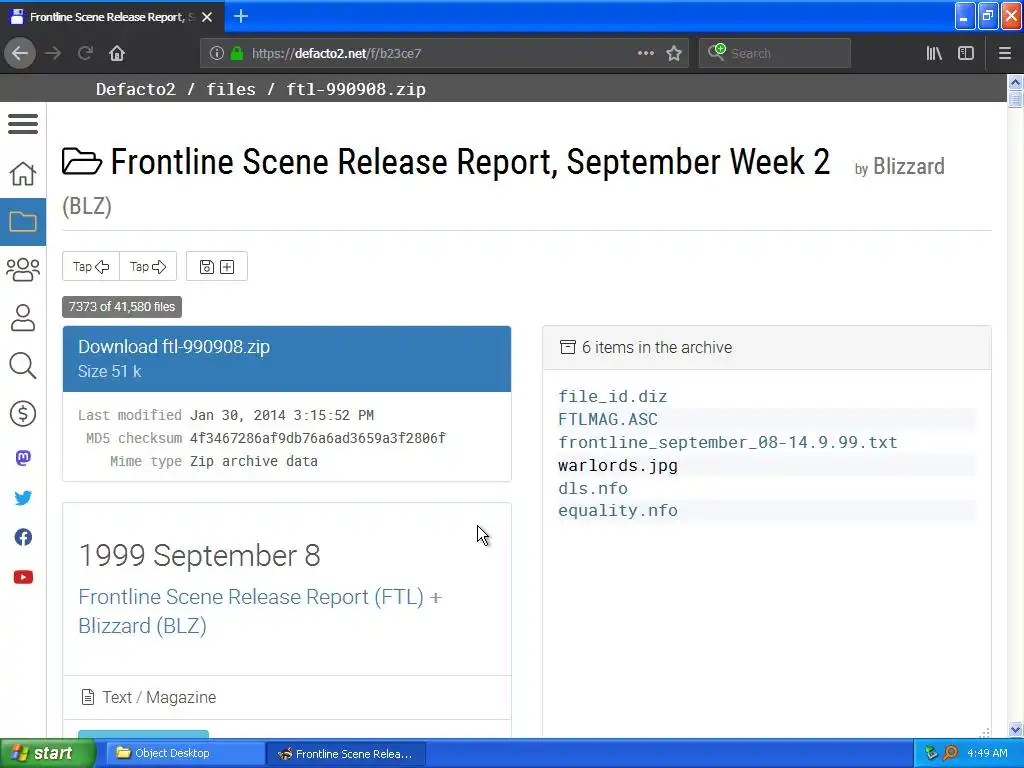Open page actions three-dots menu

(645, 53)
